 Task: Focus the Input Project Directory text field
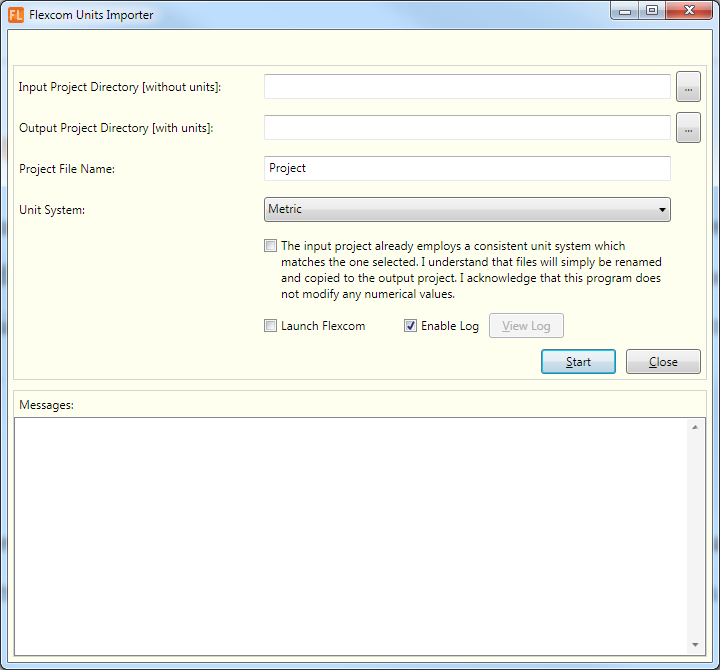click(467, 86)
